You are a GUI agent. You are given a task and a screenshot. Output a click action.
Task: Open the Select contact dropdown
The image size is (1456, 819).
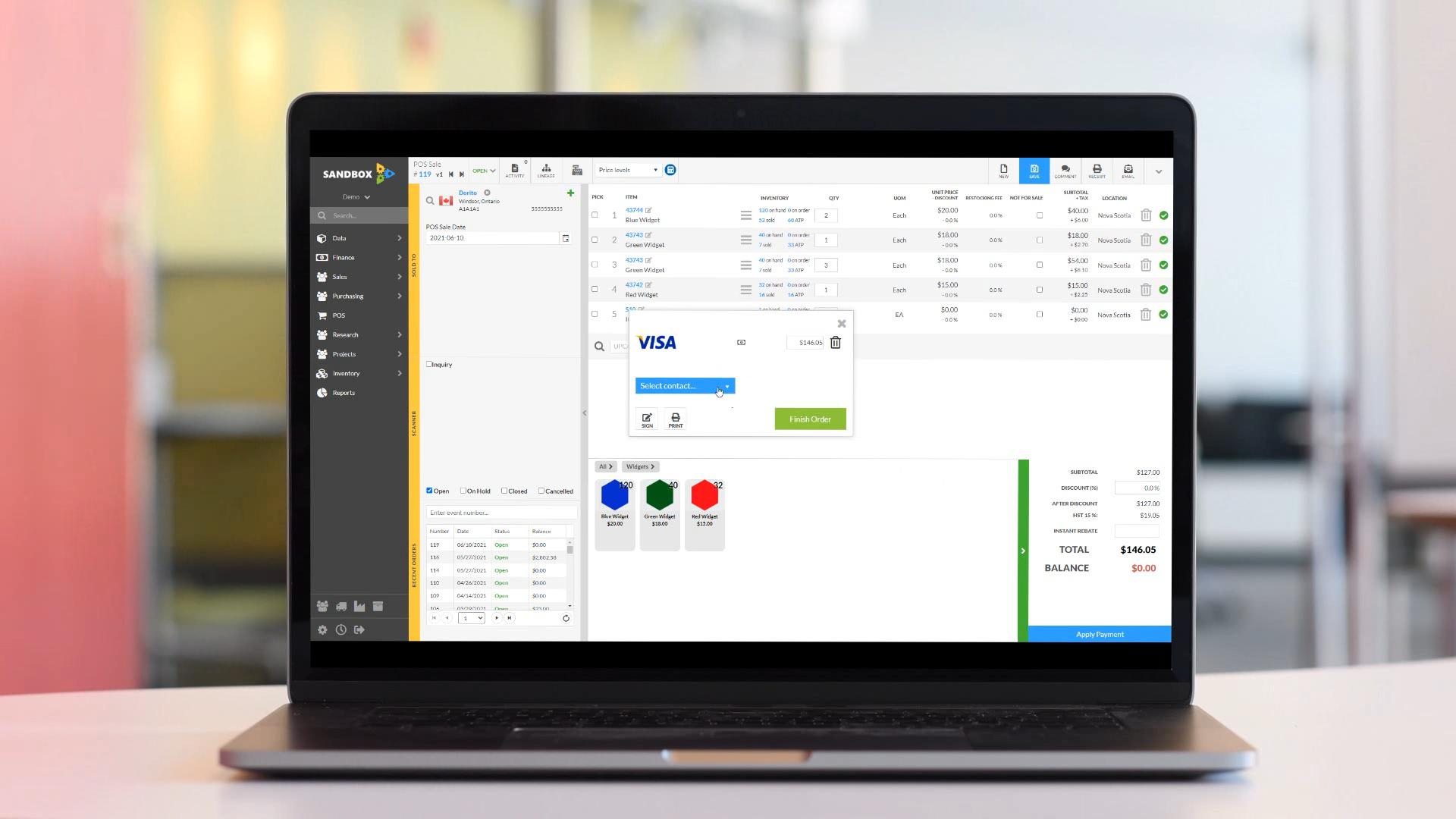pyautogui.click(x=685, y=386)
